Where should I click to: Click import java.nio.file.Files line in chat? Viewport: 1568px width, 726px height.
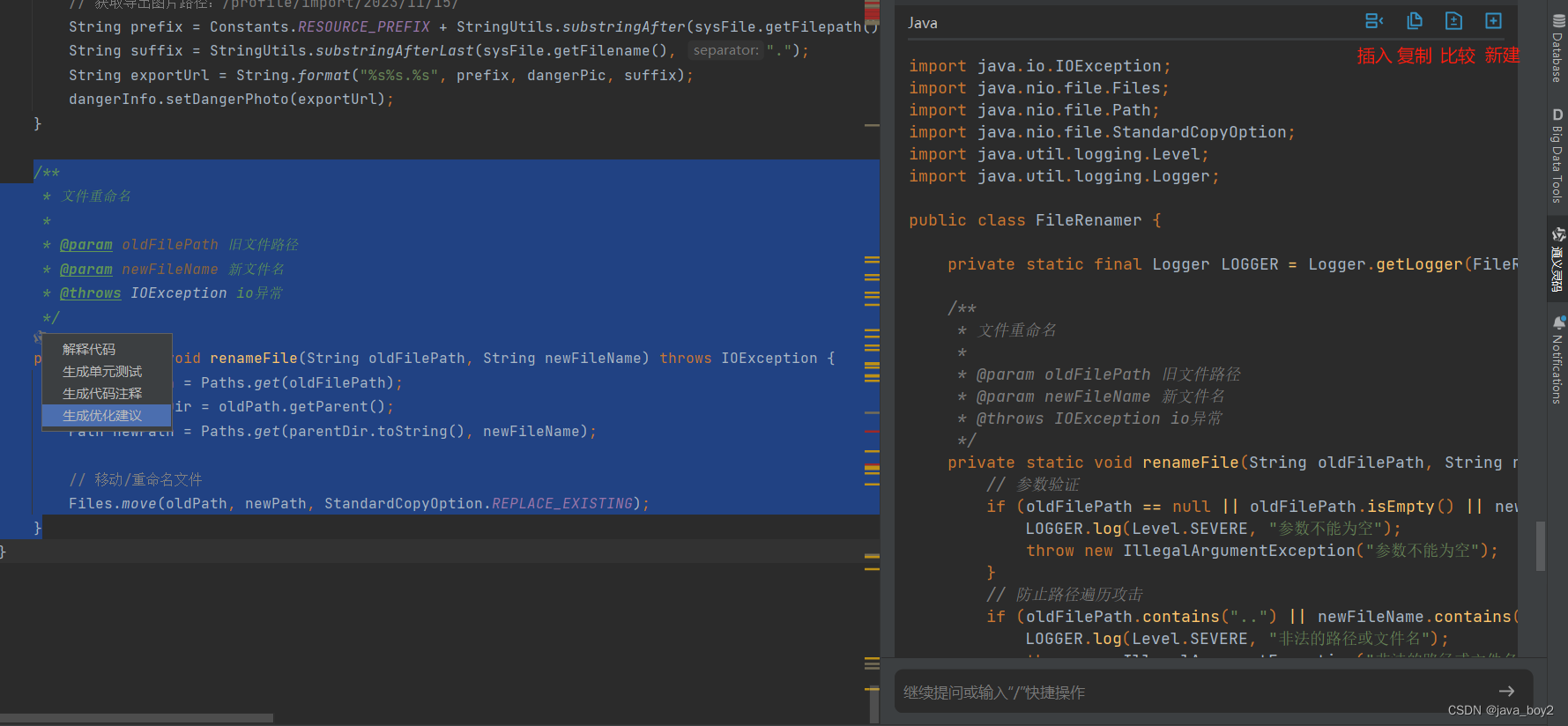pos(1039,88)
